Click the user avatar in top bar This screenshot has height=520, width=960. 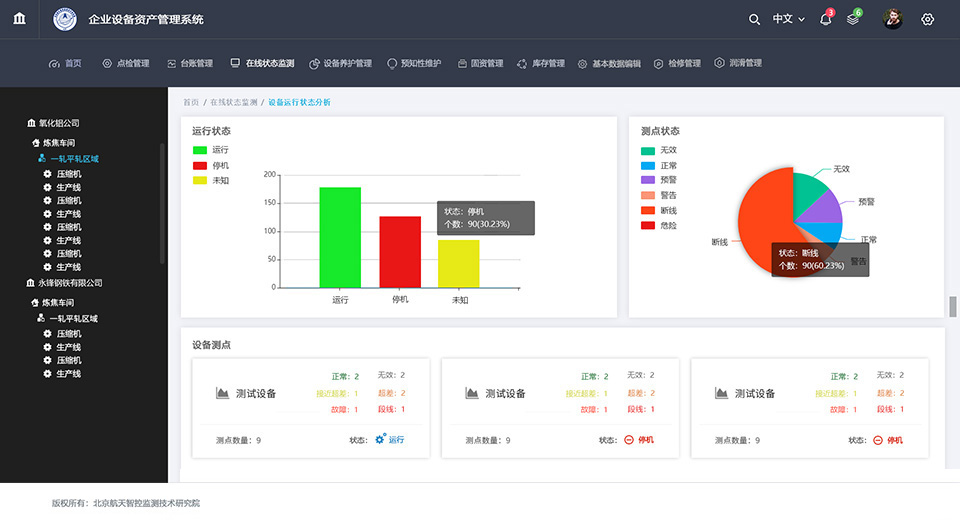pos(892,19)
